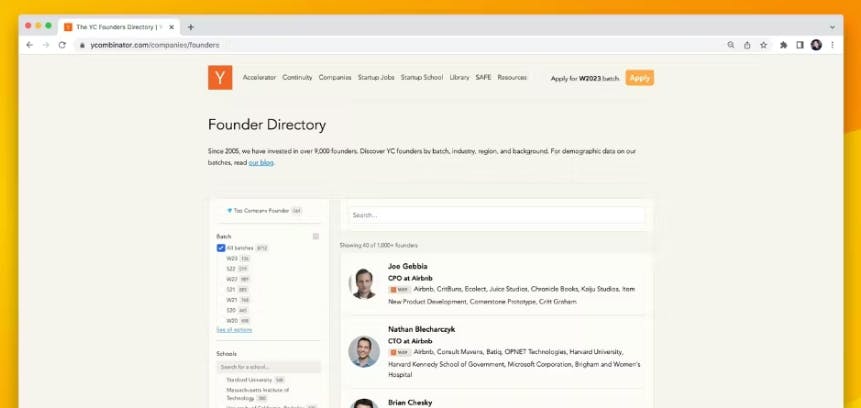Open the Startup School nav item
Image resolution: width=861 pixels, height=408 pixels.
pos(422,77)
